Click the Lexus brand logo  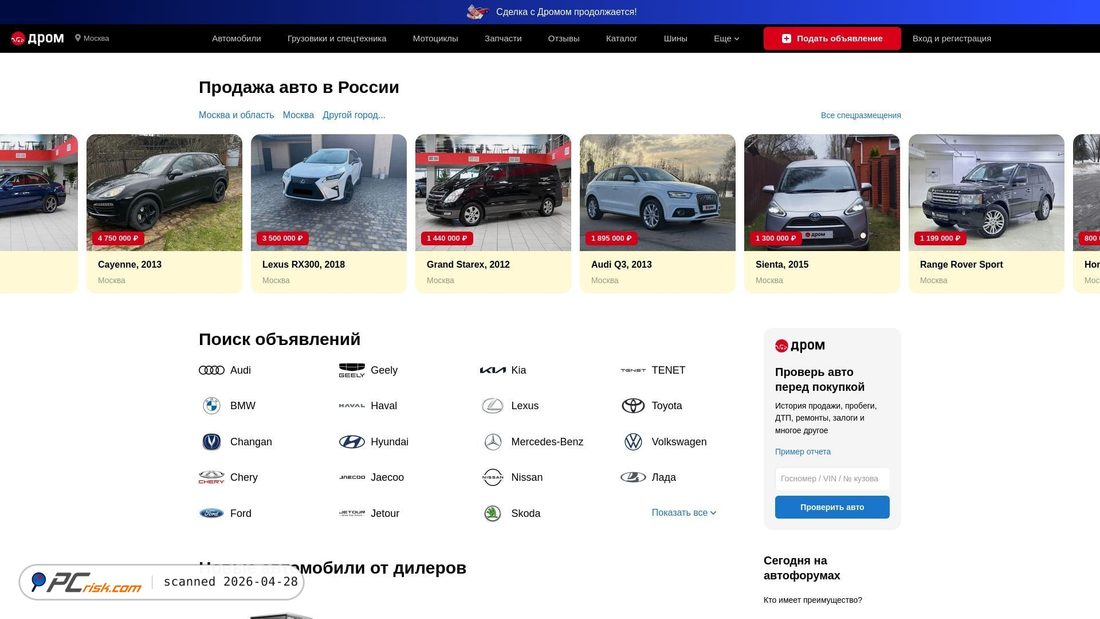point(492,406)
